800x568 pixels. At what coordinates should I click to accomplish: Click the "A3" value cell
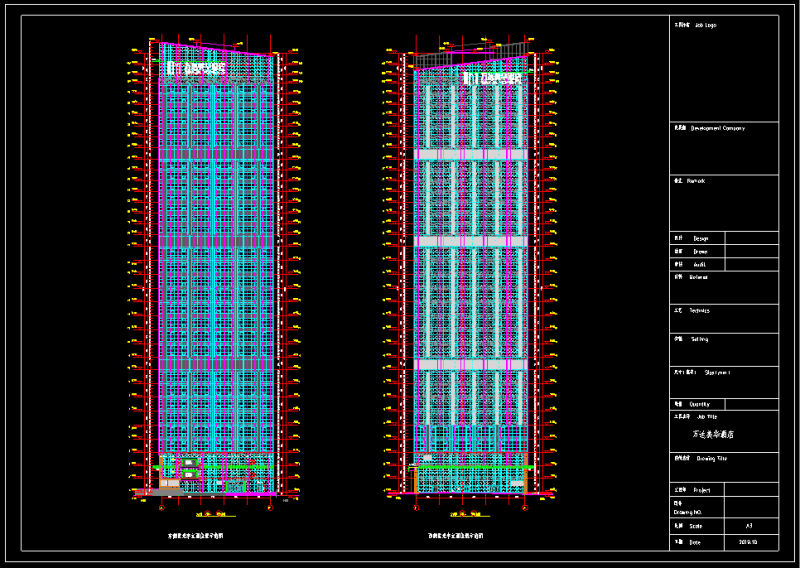(x=752, y=526)
